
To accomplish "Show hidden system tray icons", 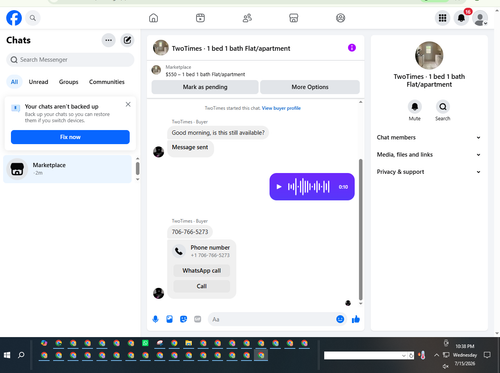I will [436, 355].
